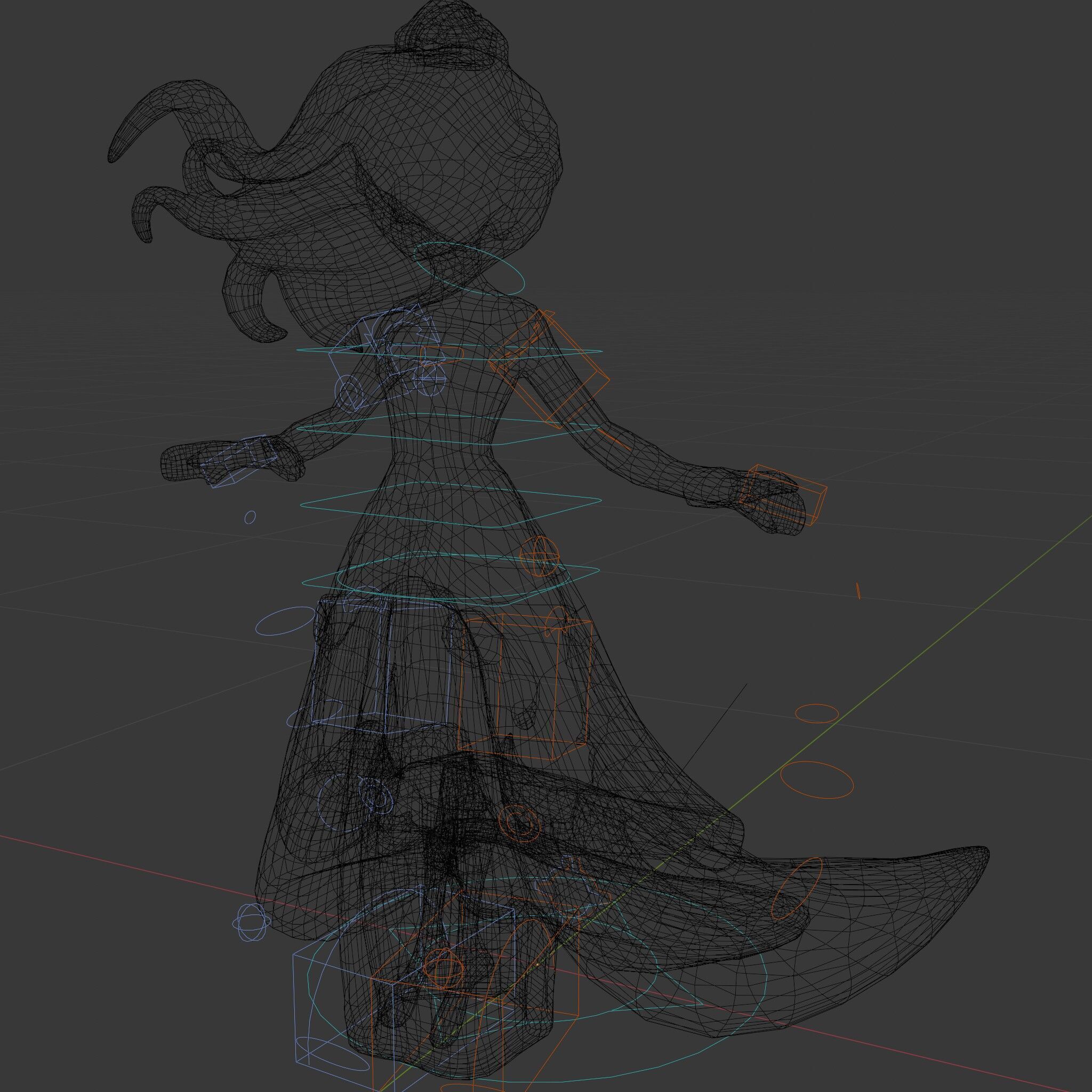Select the cyan neck circle control

click(x=470, y=269)
